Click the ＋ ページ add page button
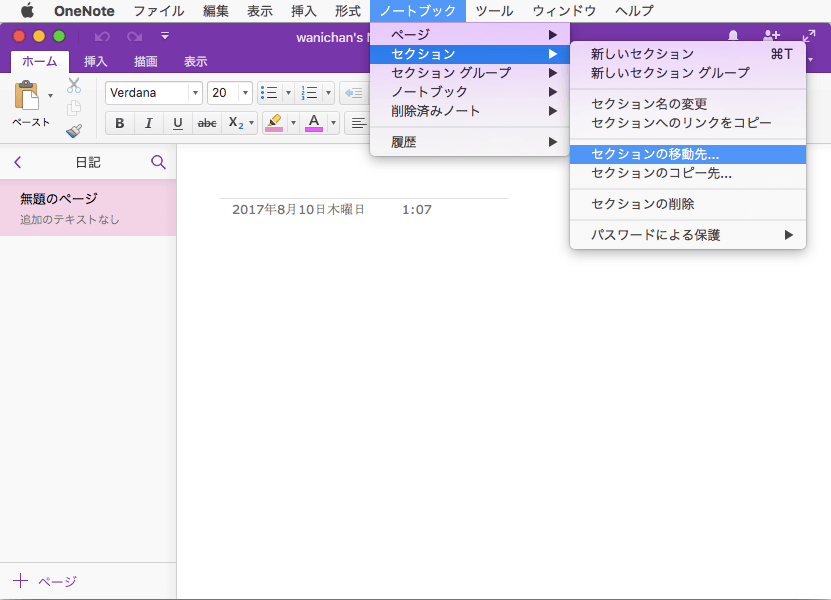 (x=45, y=581)
